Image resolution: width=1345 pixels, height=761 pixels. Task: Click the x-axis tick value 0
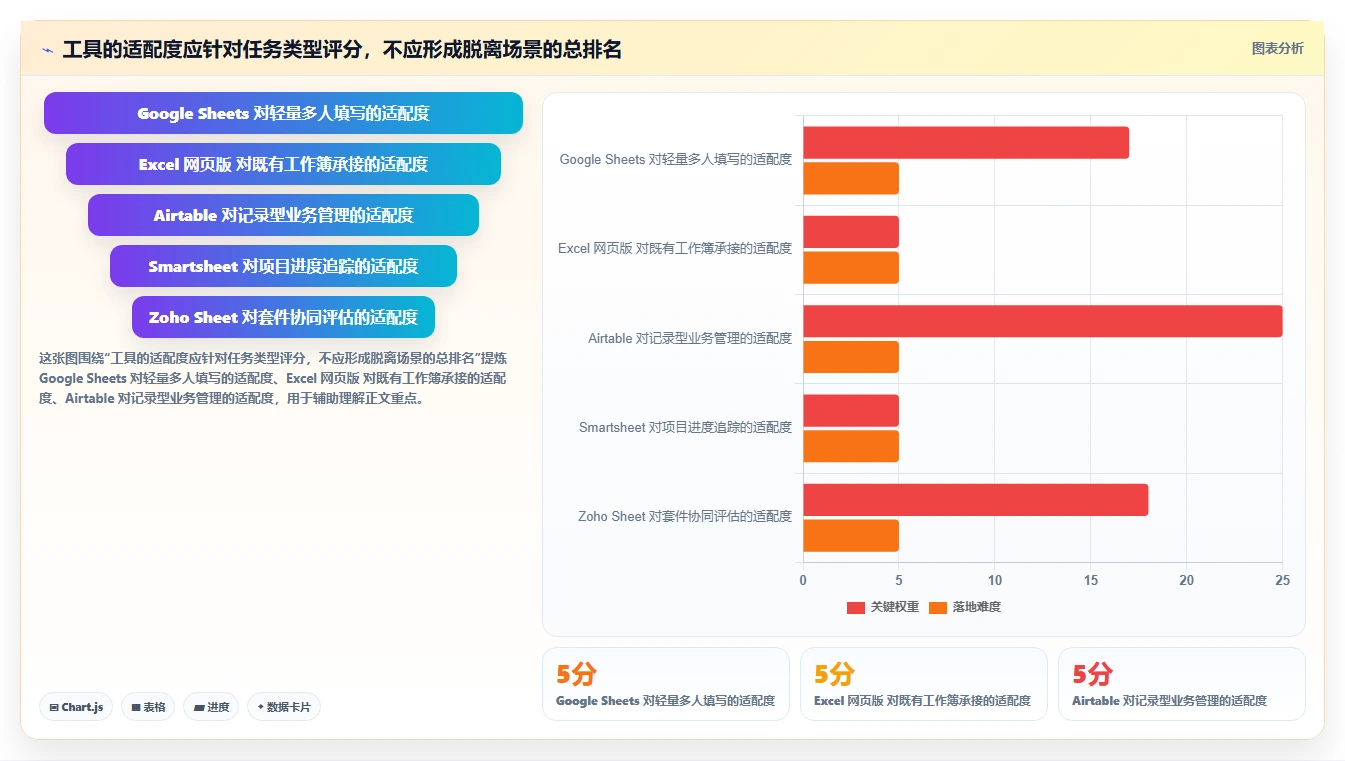(803, 580)
